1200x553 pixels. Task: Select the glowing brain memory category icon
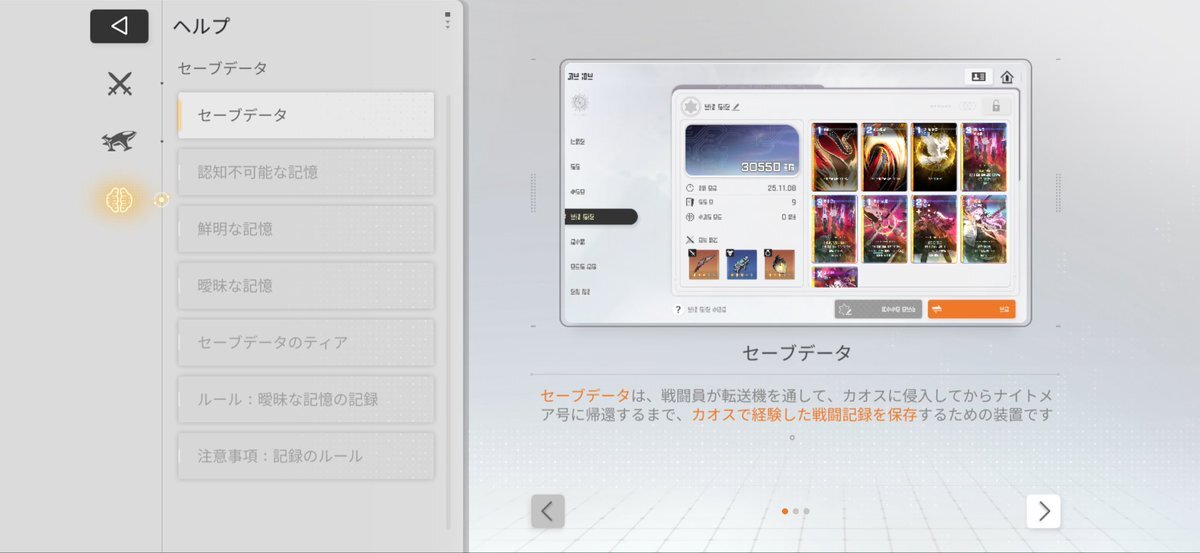click(120, 200)
